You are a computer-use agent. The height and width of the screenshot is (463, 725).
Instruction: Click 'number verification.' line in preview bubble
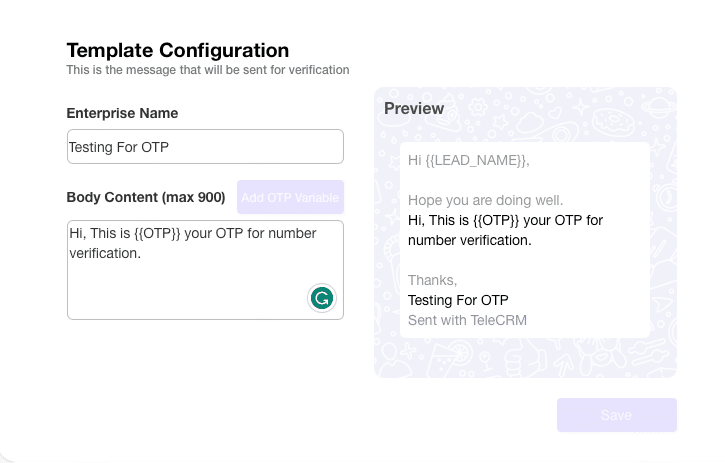469,240
